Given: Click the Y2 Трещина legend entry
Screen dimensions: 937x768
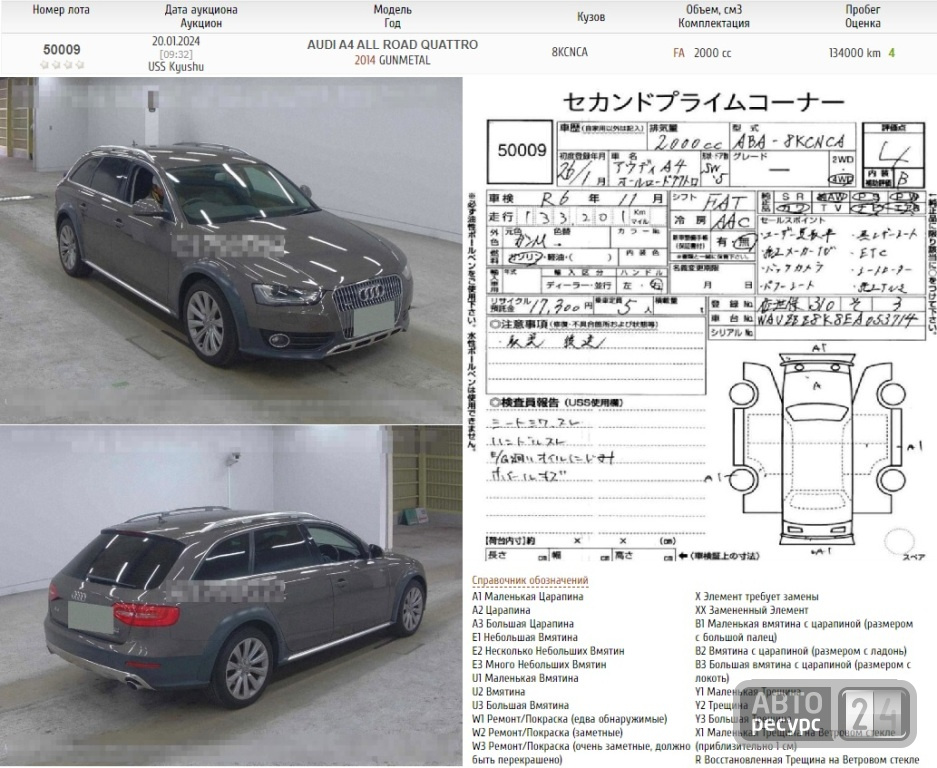Looking at the screenshot, I should [x=721, y=706].
